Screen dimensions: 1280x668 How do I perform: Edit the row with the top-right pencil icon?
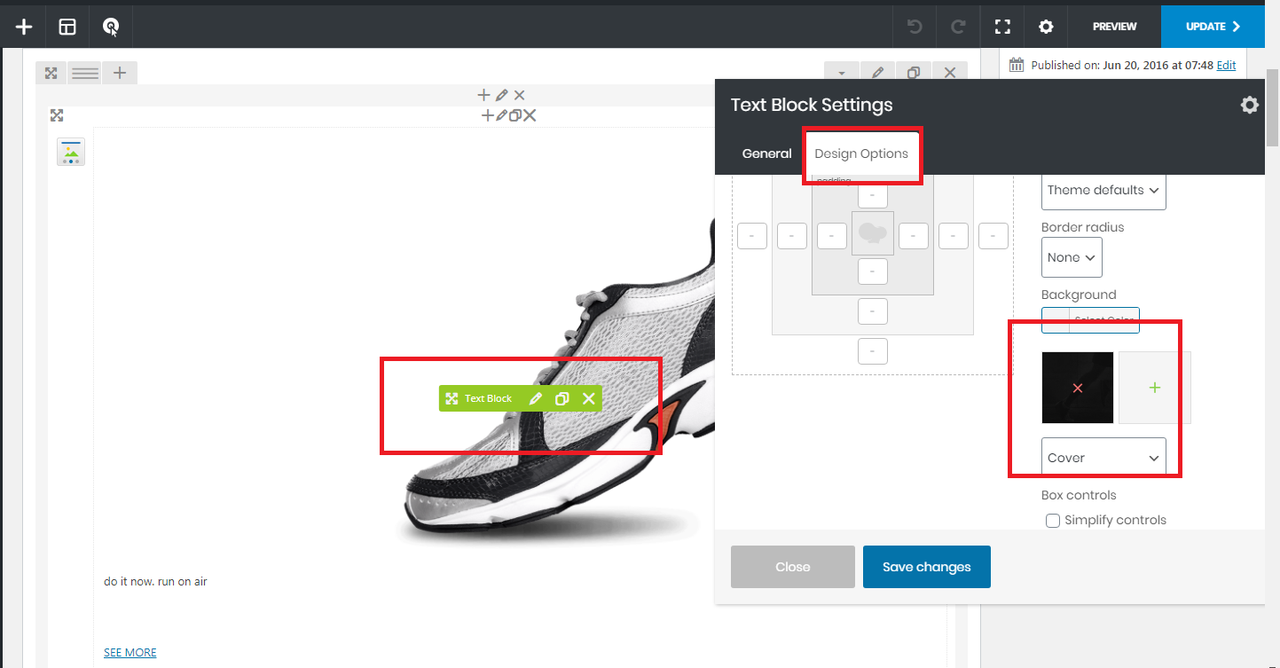tap(877, 73)
